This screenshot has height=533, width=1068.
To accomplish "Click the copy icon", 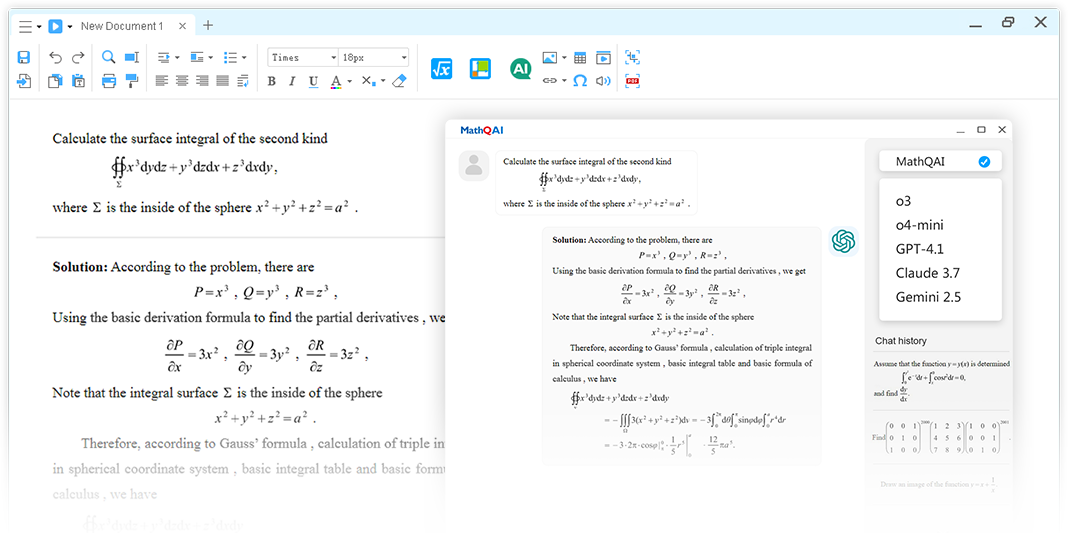I will 55,81.
